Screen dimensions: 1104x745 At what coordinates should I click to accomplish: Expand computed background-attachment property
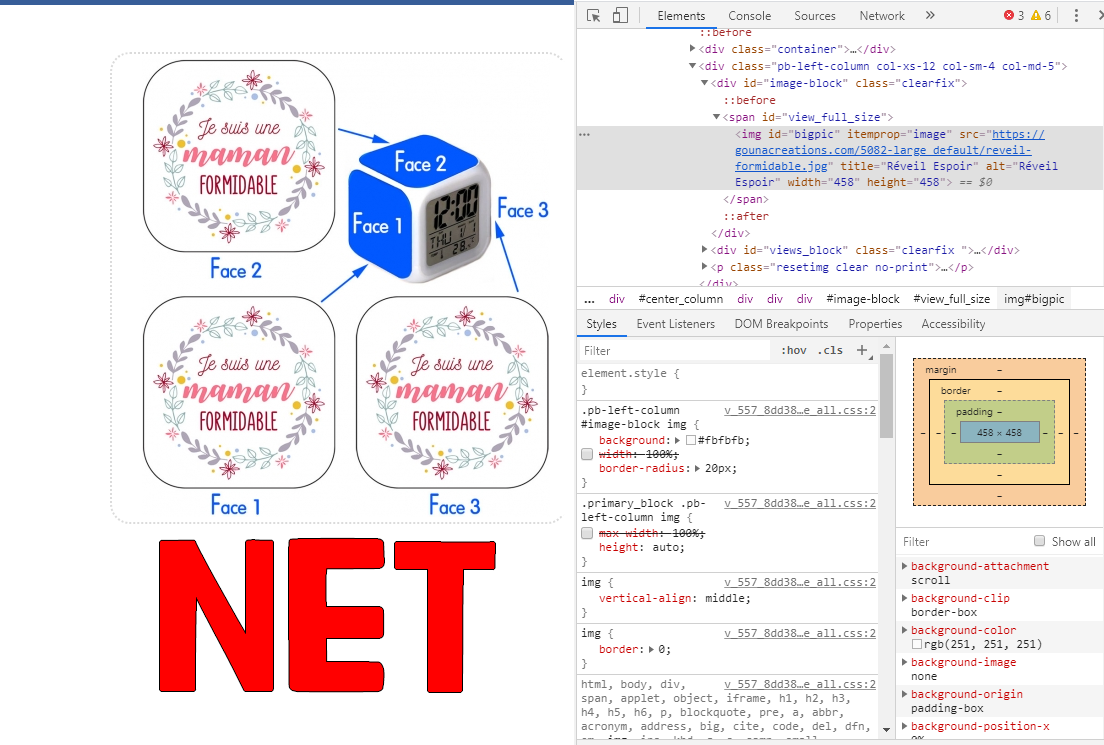coord(905,565)
